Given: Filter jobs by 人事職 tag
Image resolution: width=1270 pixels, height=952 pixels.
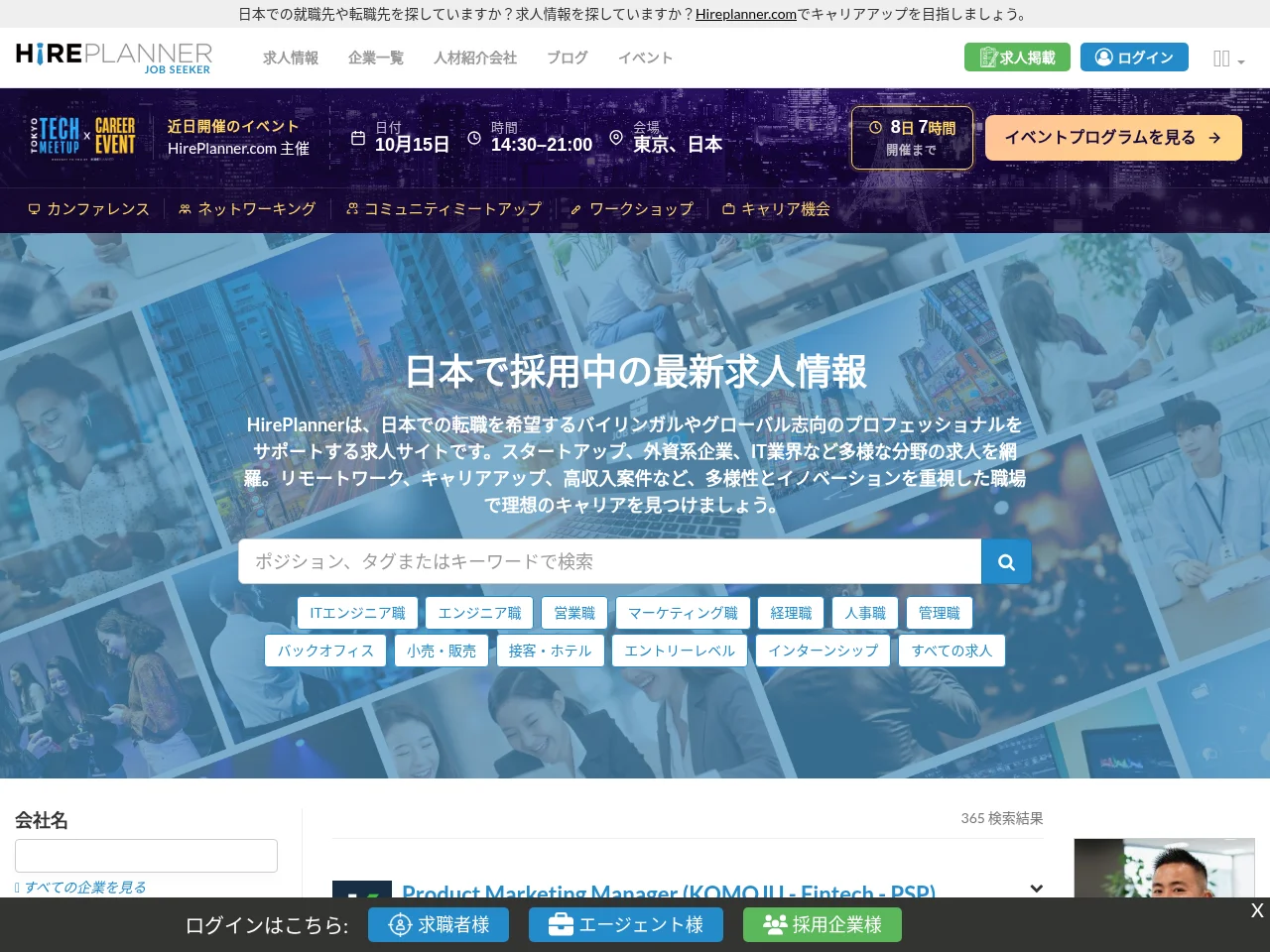Looking at the screenshot, I should pyautogui.click(x=865, y=613).
